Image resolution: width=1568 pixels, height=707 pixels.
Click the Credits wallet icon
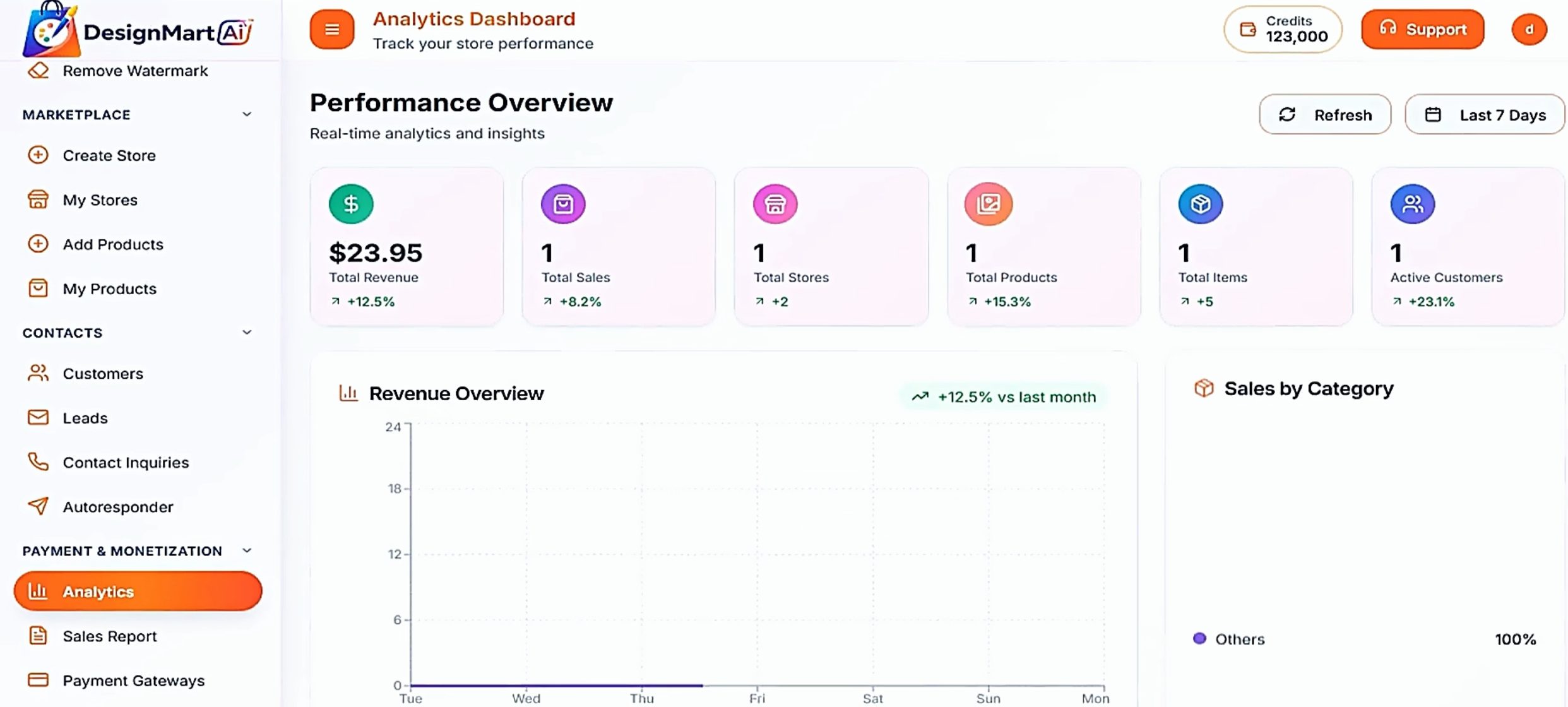pos(1247,30)
